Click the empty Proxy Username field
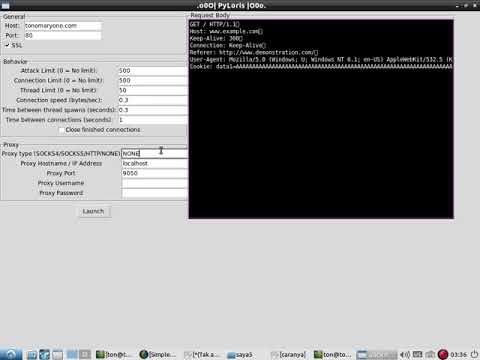The height and width of the screenshot is (360, 480). [154, 183]
